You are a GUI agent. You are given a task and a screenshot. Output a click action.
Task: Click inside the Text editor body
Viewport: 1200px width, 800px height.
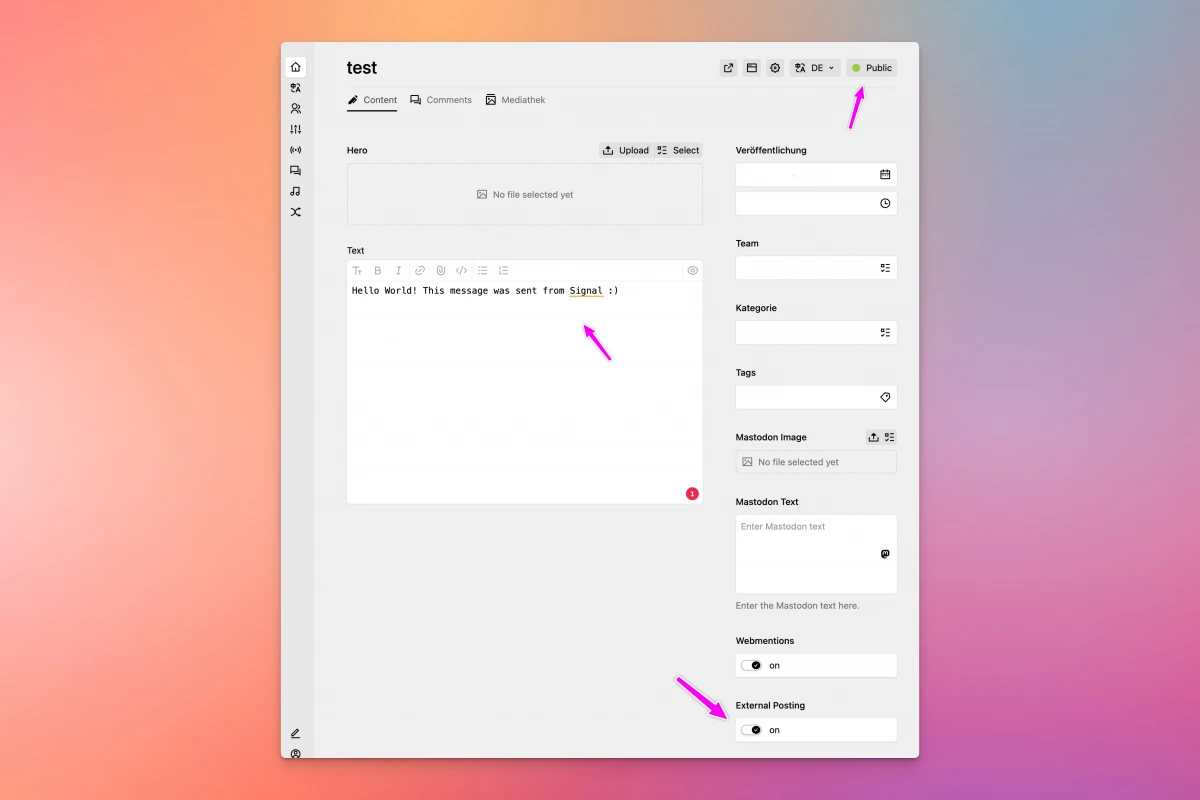click(525, 392)
